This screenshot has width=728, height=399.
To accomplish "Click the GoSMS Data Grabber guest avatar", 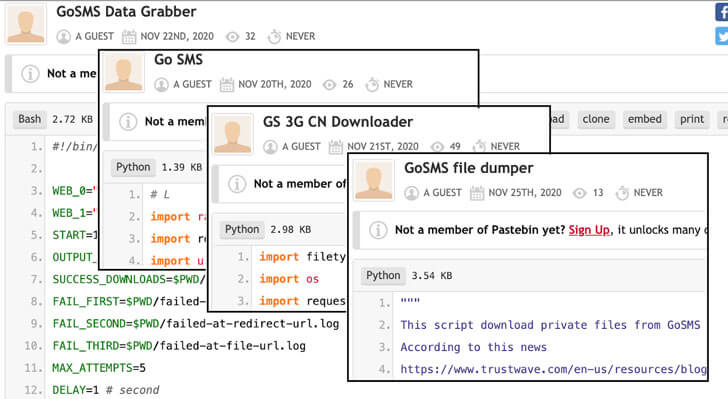I will (x=26, y=25).
